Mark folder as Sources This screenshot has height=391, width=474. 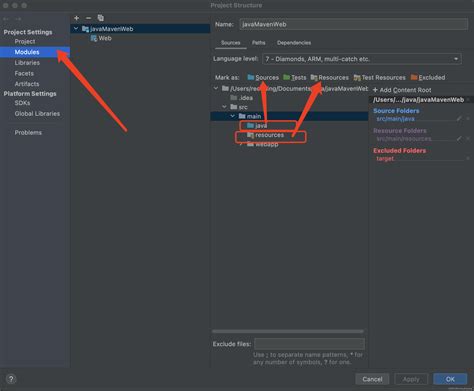[263, 77]
